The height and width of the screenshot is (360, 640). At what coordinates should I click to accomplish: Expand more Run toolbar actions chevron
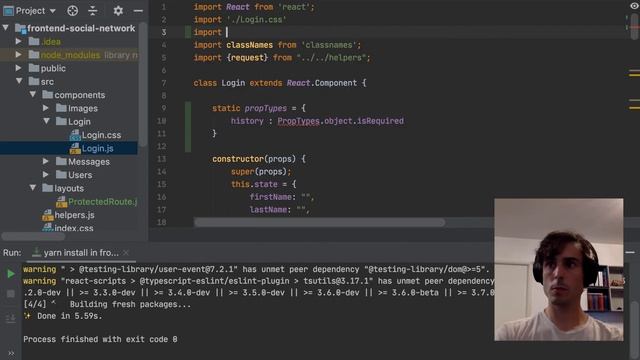(x=11, y=353)
